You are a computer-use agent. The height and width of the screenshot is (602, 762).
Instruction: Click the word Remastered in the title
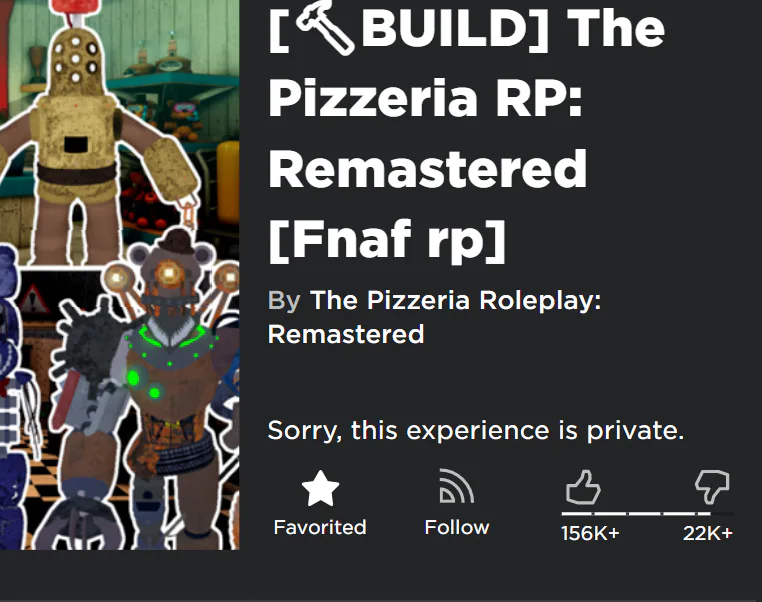click(428, 169)
